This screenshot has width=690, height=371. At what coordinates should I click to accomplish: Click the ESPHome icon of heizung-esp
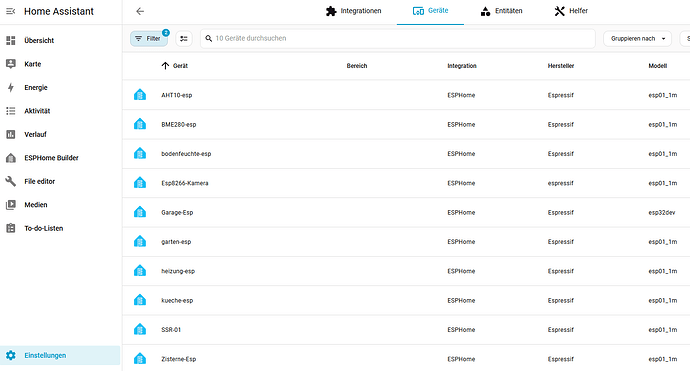[x=140, y=271]
